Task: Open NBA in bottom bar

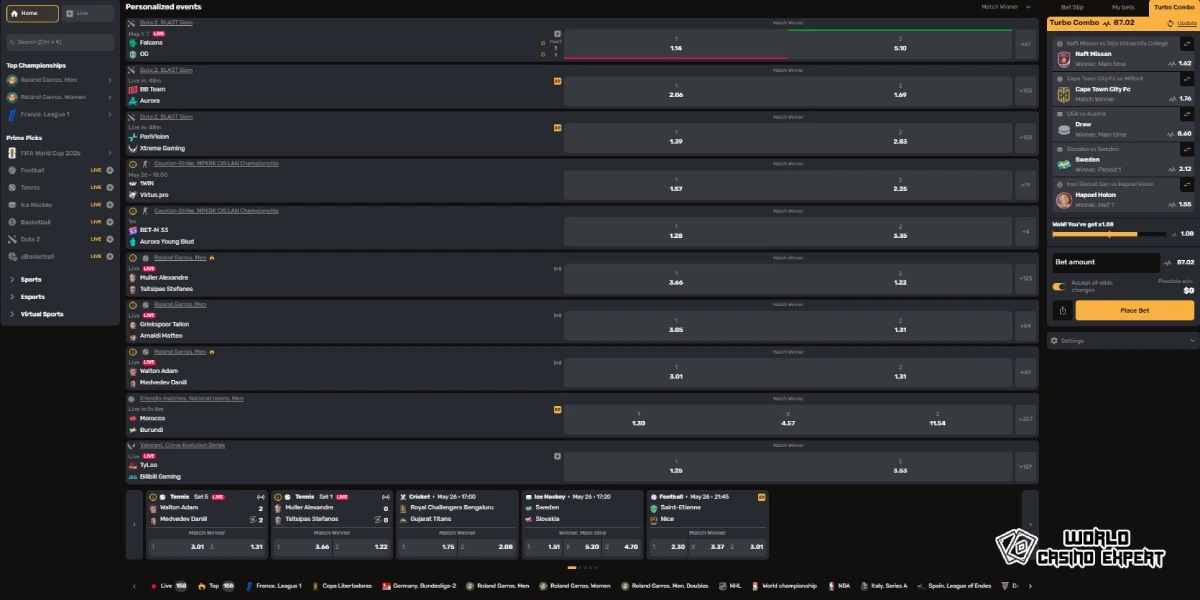Action: tap(839, 585)
